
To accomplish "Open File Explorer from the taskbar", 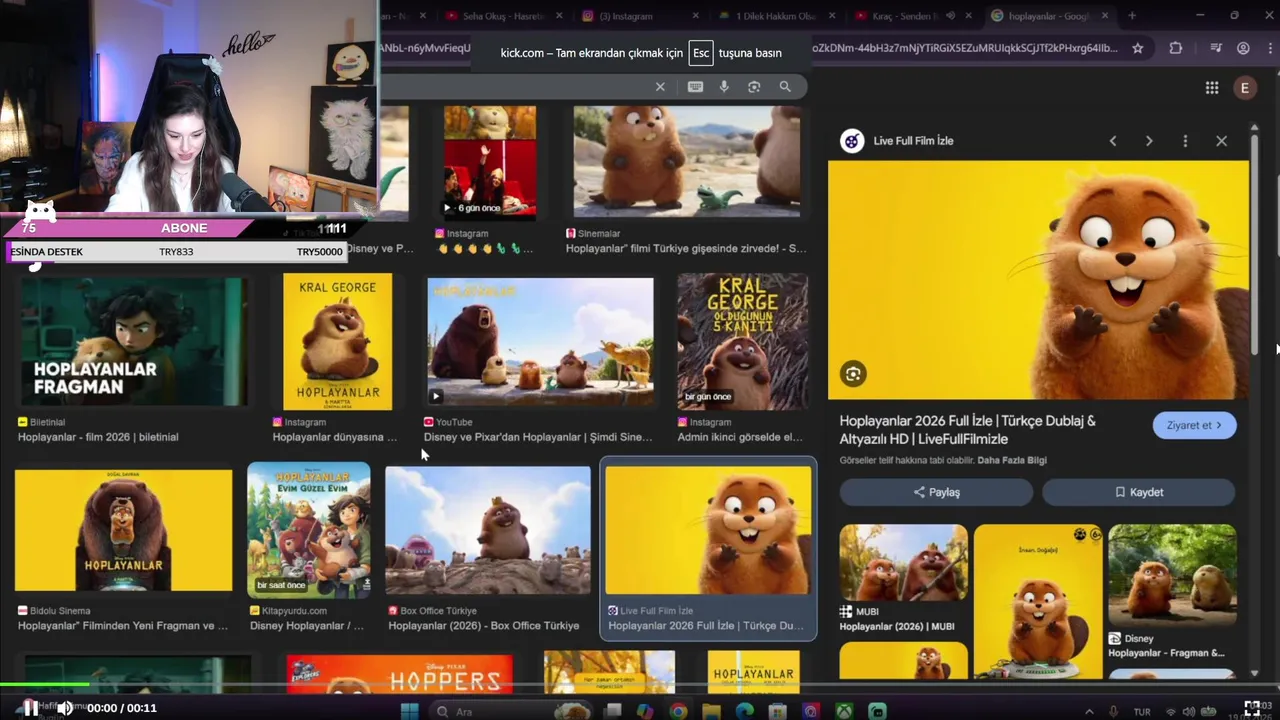I will (711, 711).
